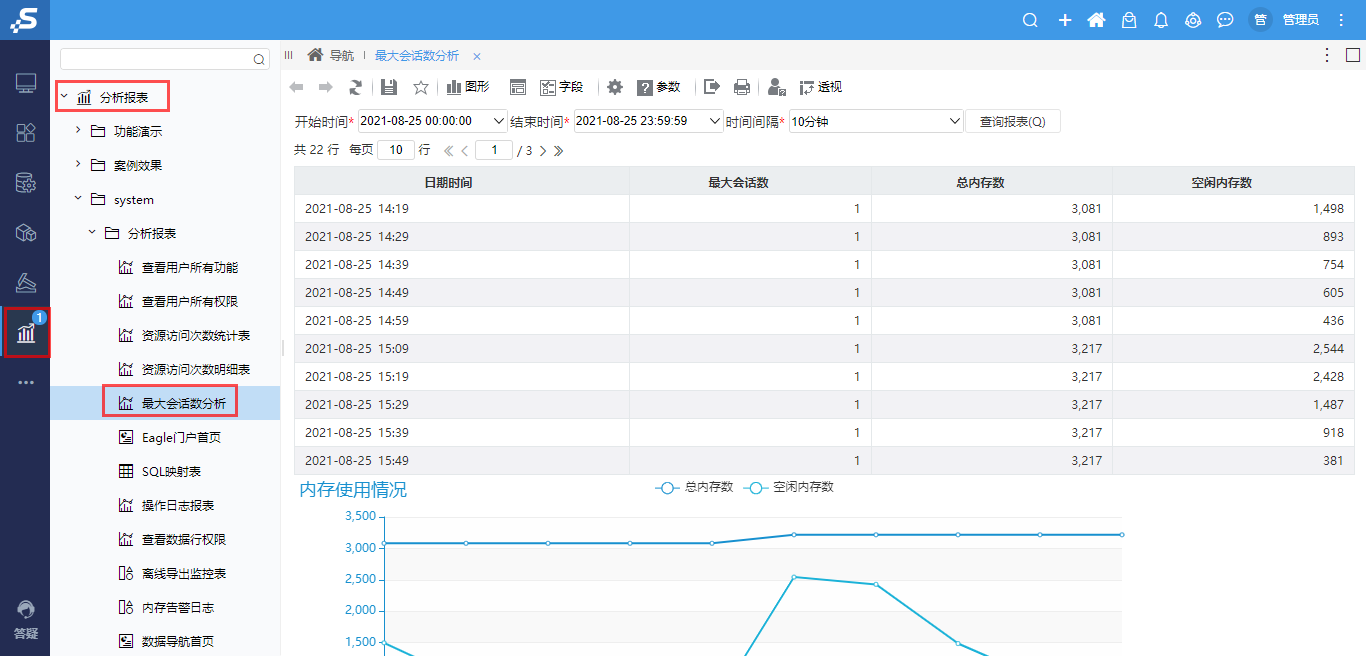This screenshot has height=656, width=1366.
Task: Open the data mining sidebar icon
Action: point(26,283)
